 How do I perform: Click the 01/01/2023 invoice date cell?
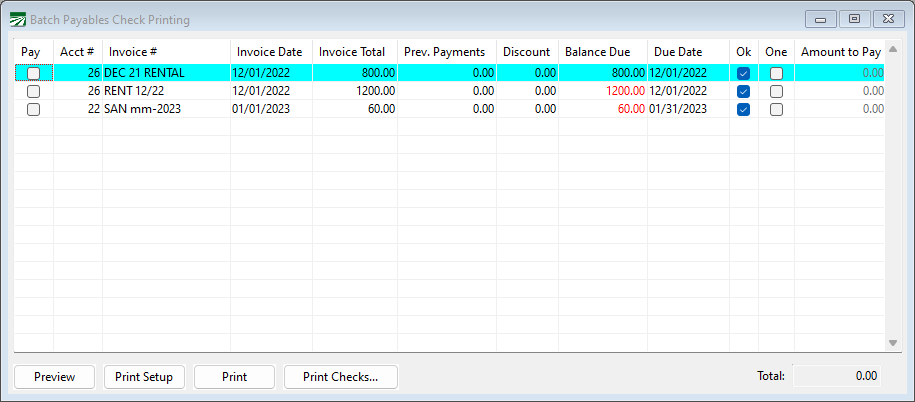click(x=271, y=109)
